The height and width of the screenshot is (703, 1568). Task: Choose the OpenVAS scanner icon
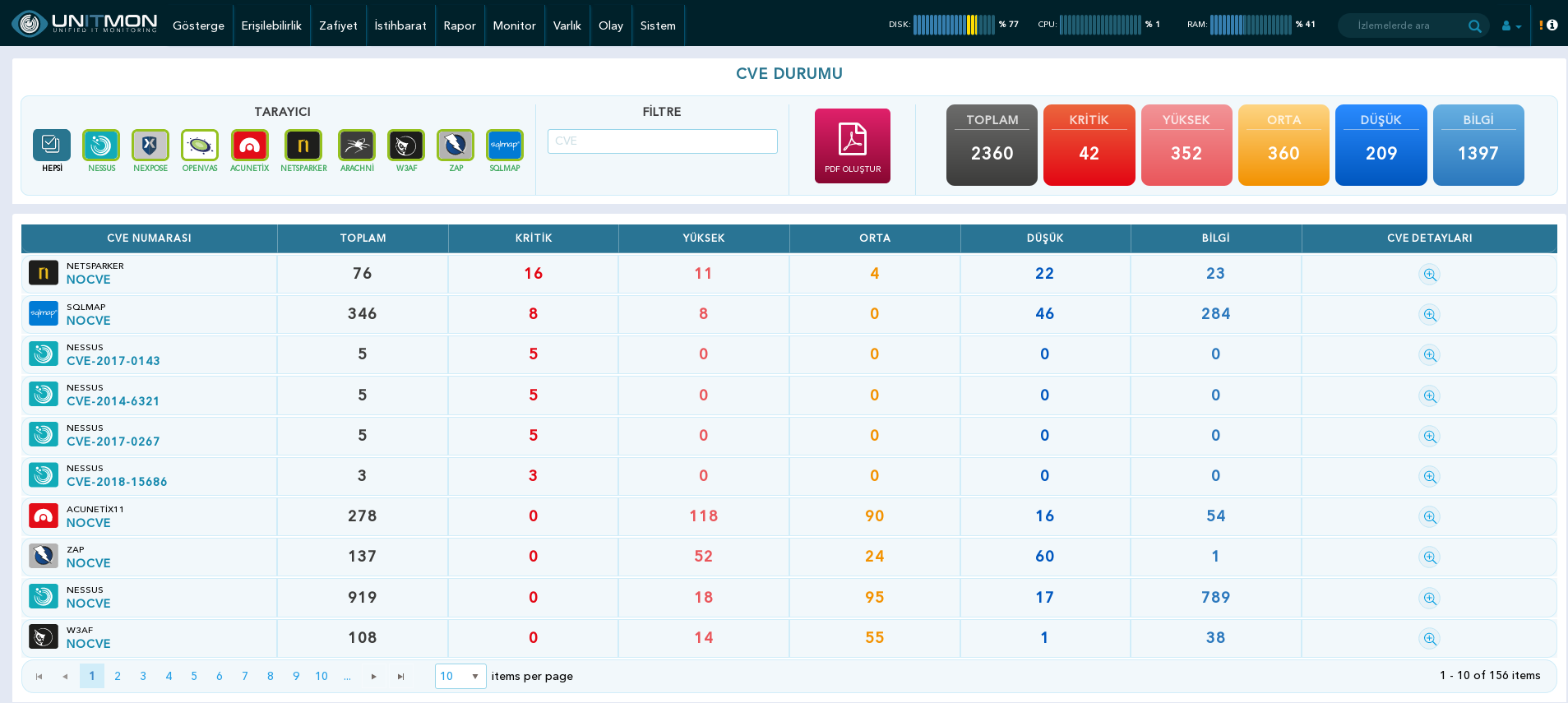click(x=200, y=146)
